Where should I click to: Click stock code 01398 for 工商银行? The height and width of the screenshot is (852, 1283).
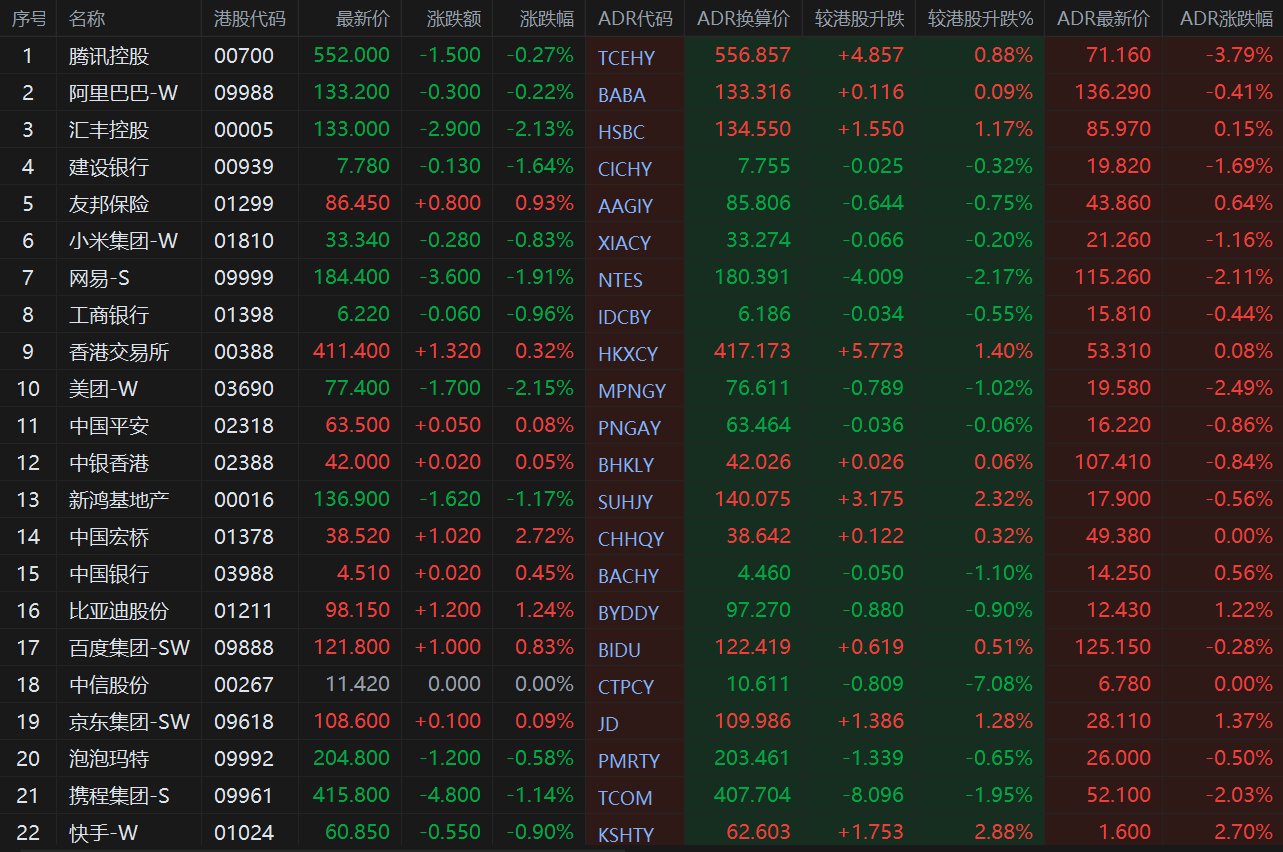click(x=244, y=315)
